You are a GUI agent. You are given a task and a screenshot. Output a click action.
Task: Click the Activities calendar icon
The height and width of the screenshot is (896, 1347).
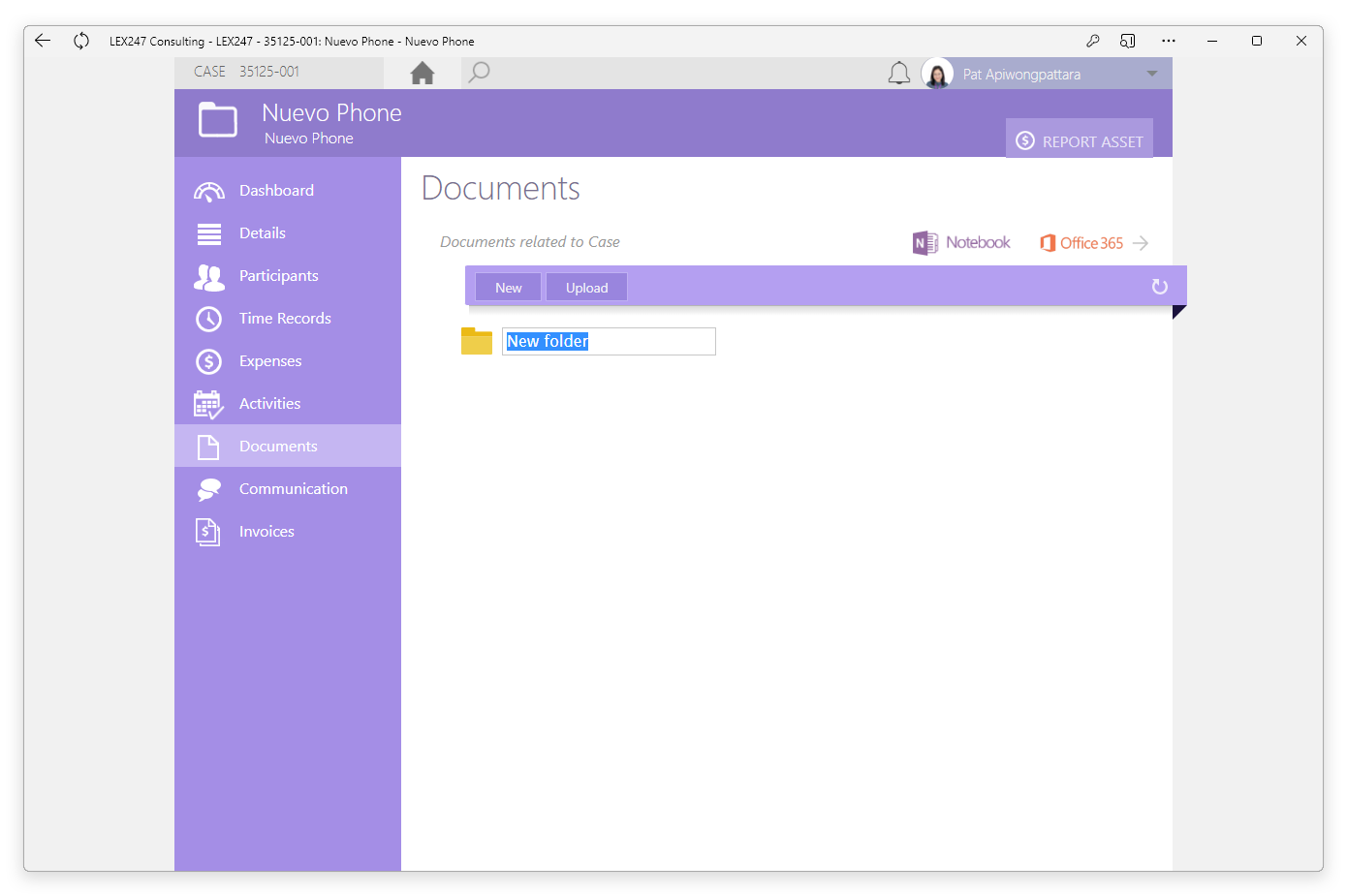209,405
